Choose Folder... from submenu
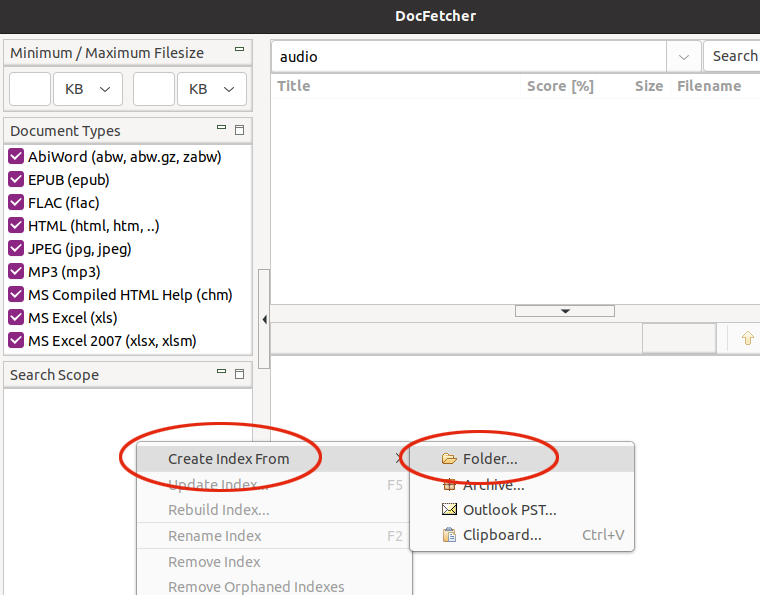This screenshot has width=760, height=595. 522,459
